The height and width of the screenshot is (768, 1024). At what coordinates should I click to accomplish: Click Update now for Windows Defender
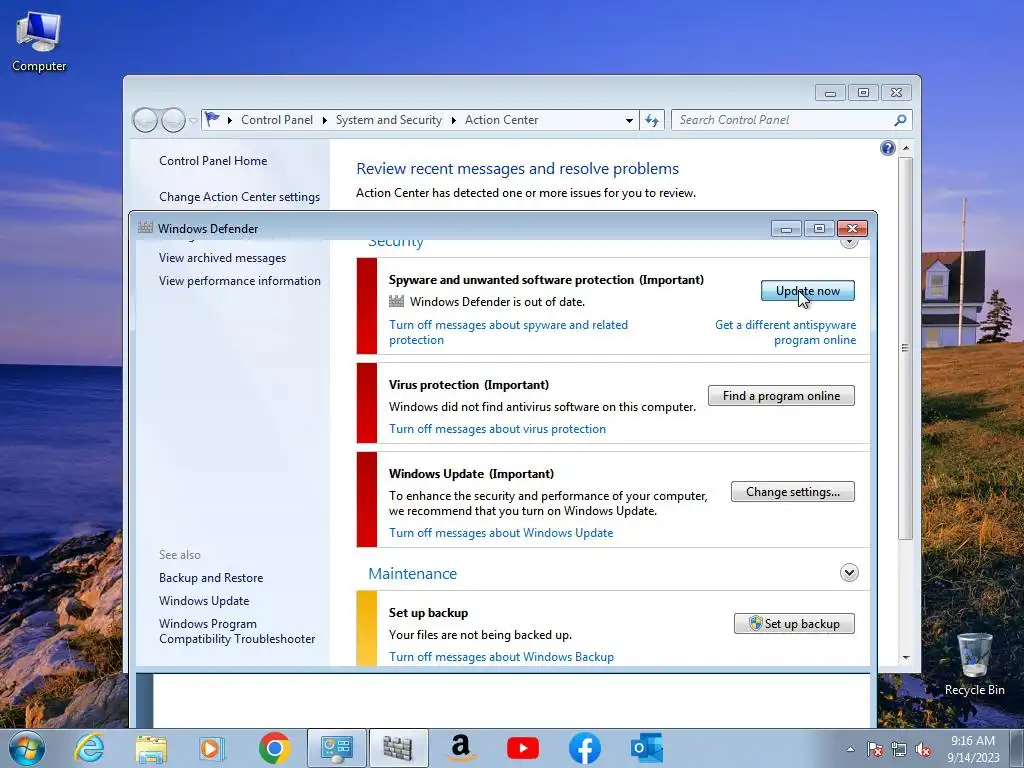[808, 291]
